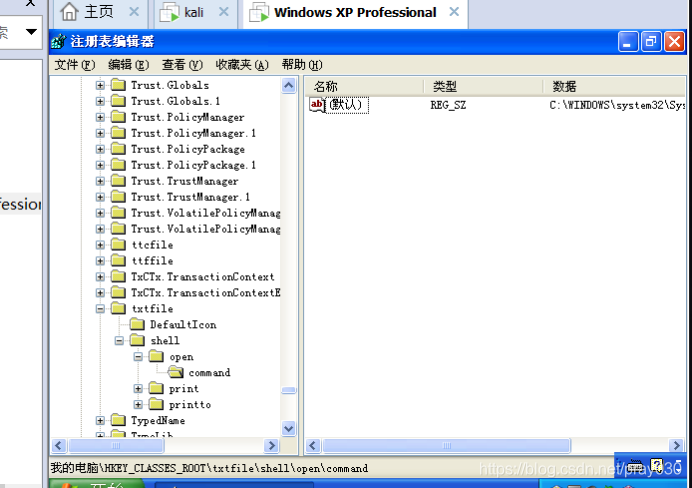This screenshot has height=488, width=692.
Task: Open the 帮助(H) menu
Action: [x=302, y=65]
